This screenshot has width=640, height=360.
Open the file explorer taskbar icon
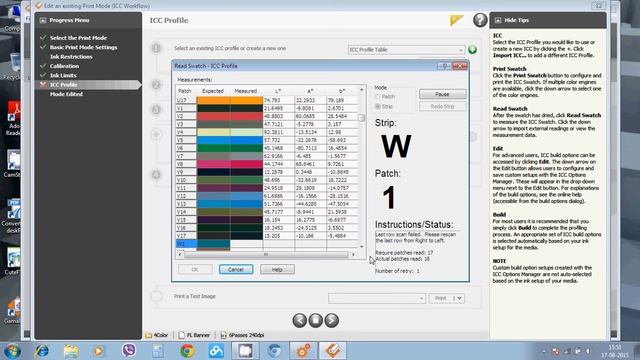71,351
